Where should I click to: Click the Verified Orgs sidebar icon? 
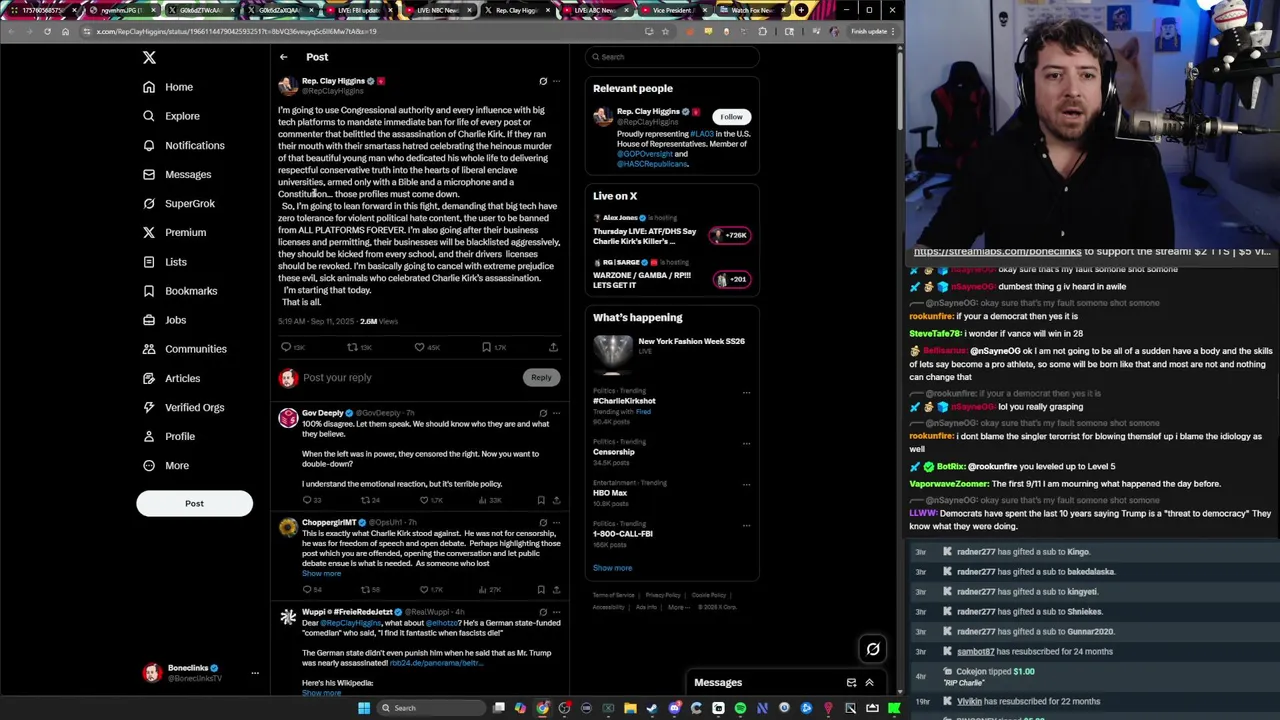coord(149,407)
